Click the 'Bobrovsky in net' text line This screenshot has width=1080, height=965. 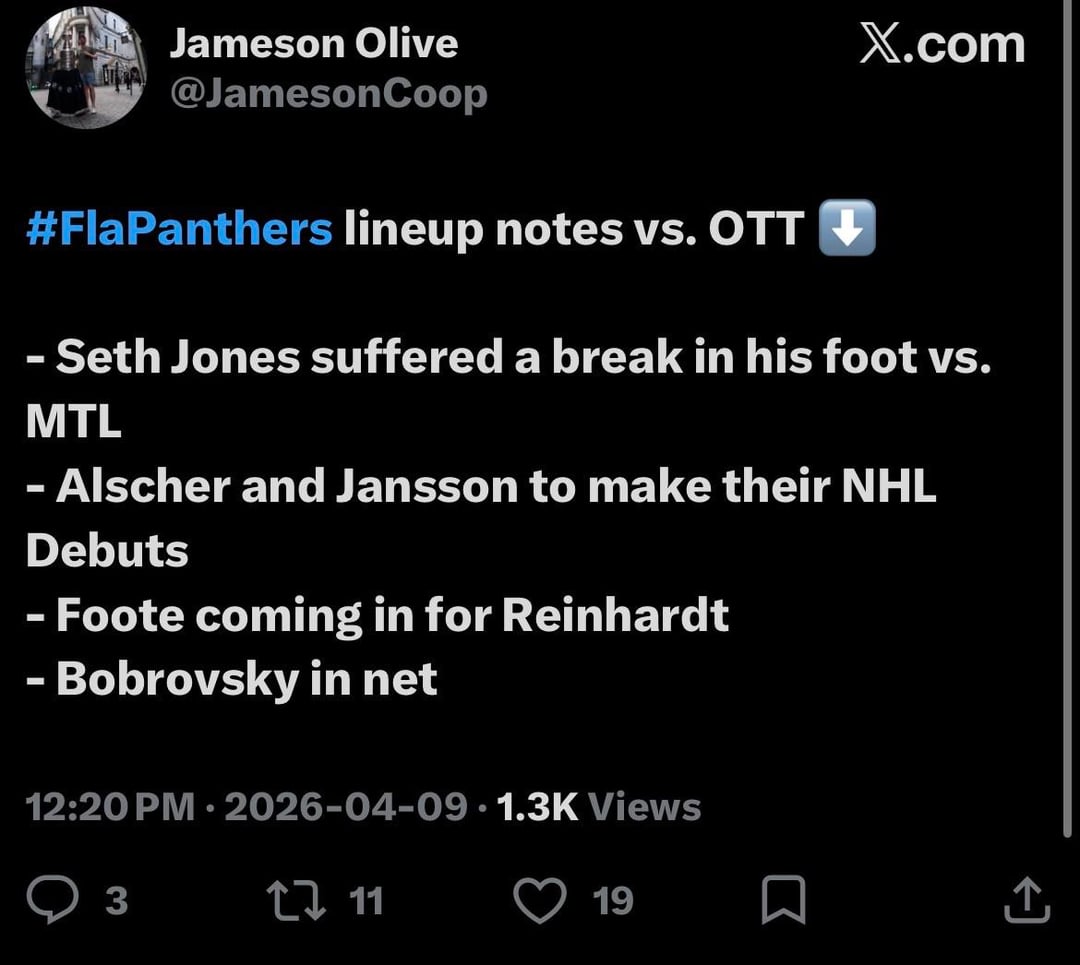246,679
